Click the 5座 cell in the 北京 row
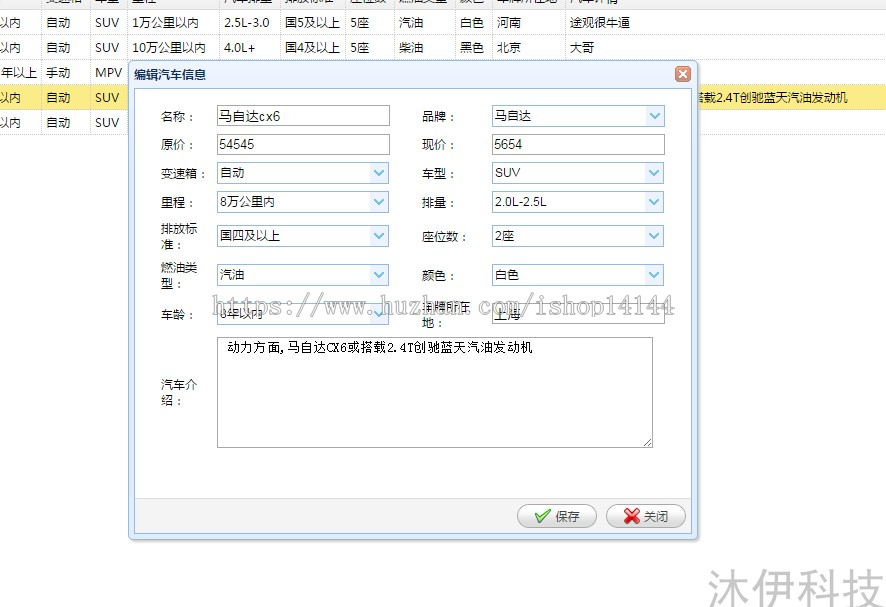Viewport: 886px width, 607px height. coord(359,47)
